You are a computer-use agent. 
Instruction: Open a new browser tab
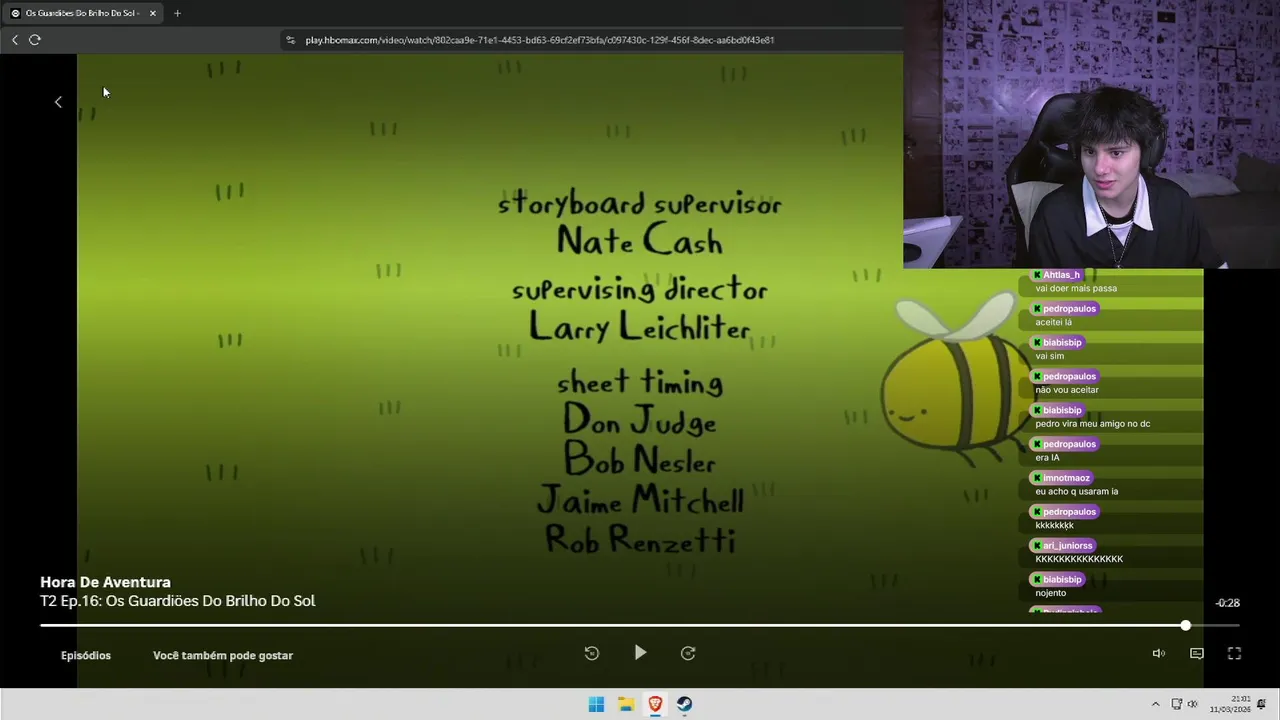click(177, 13)
